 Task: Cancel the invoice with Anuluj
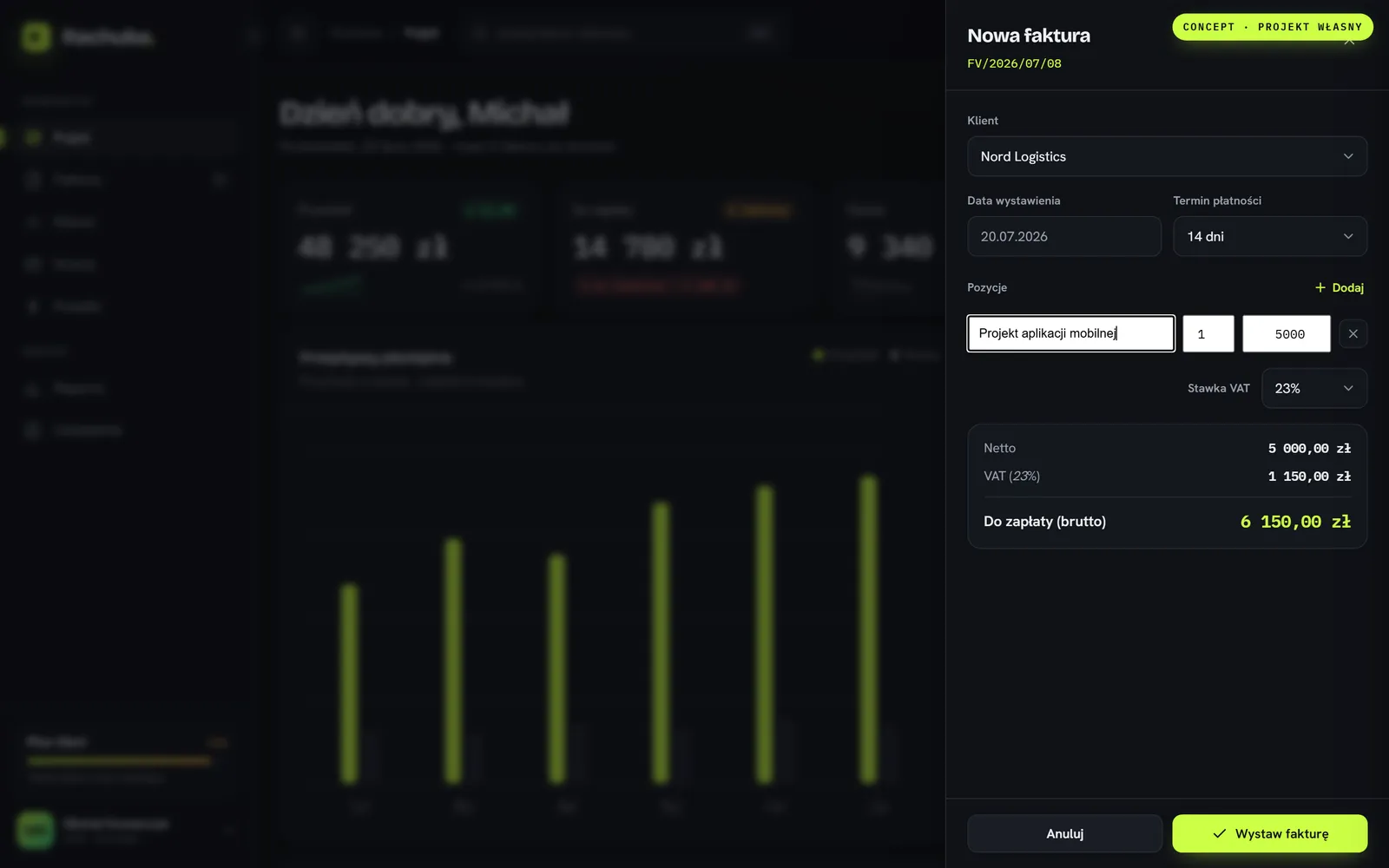1065,833
